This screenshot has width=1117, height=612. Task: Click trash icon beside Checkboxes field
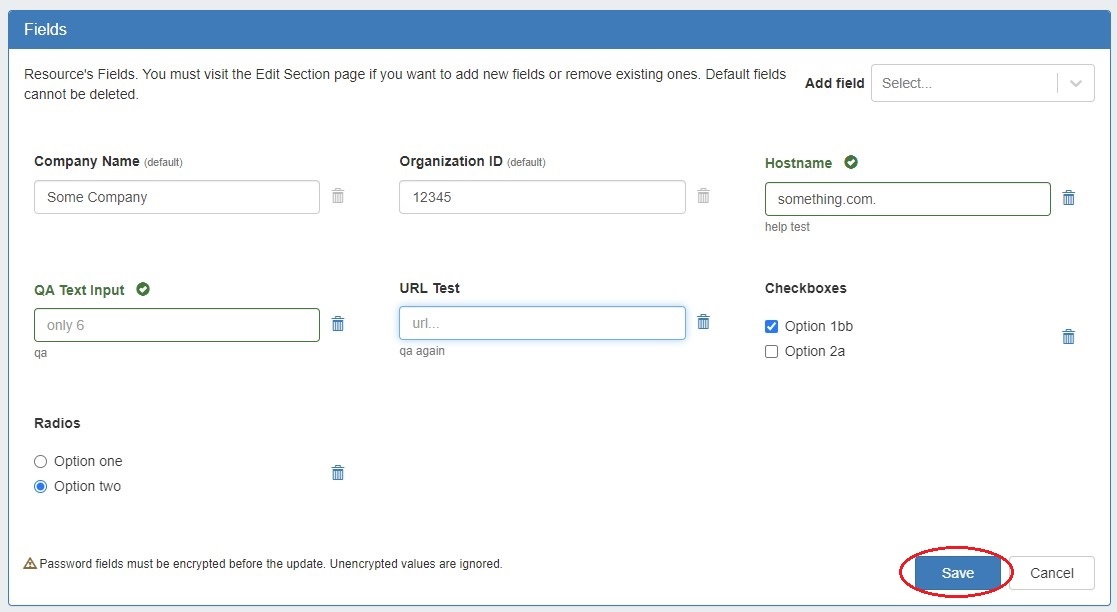1068,337
